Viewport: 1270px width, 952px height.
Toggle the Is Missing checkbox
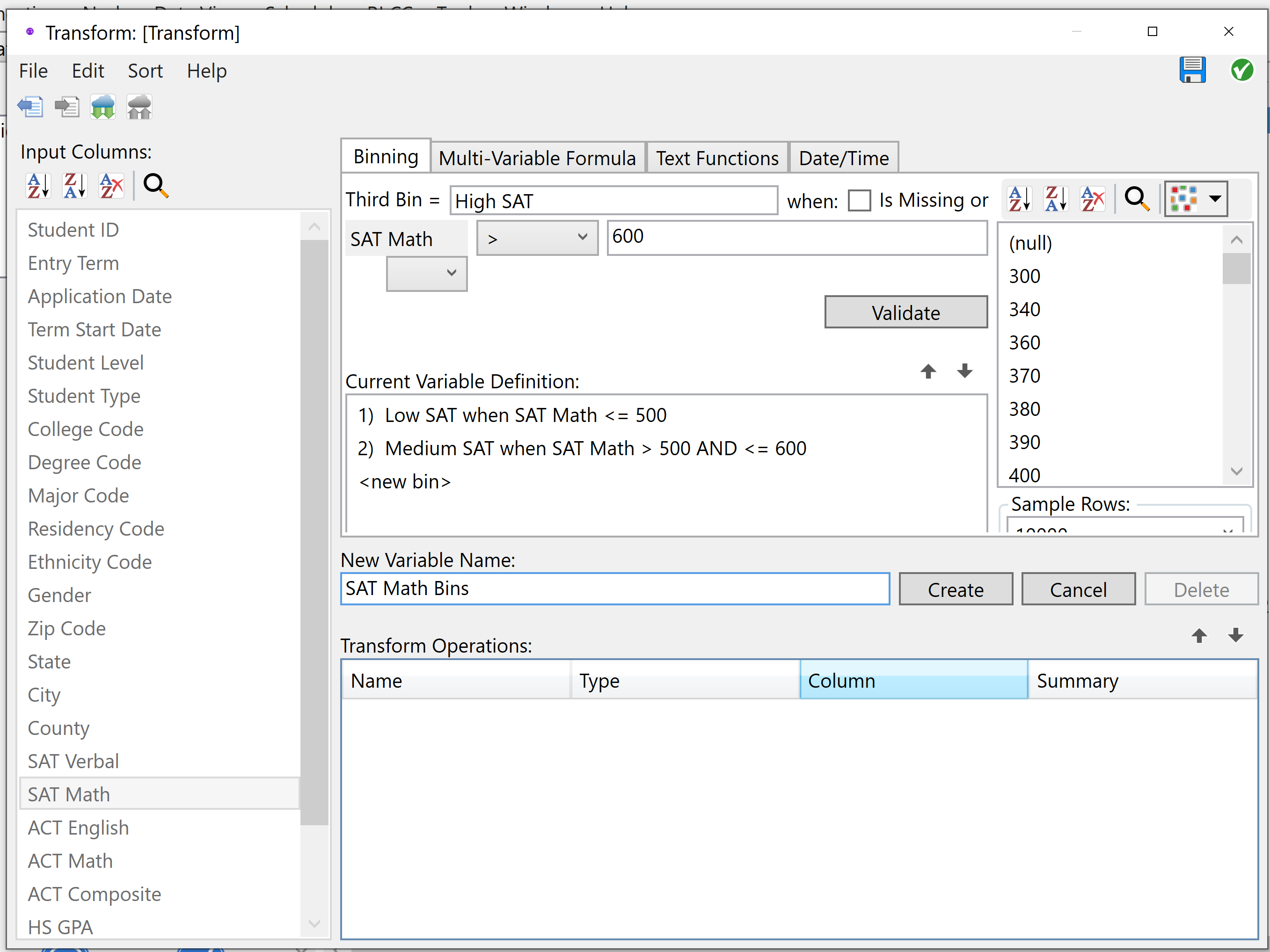pos(860,201)
